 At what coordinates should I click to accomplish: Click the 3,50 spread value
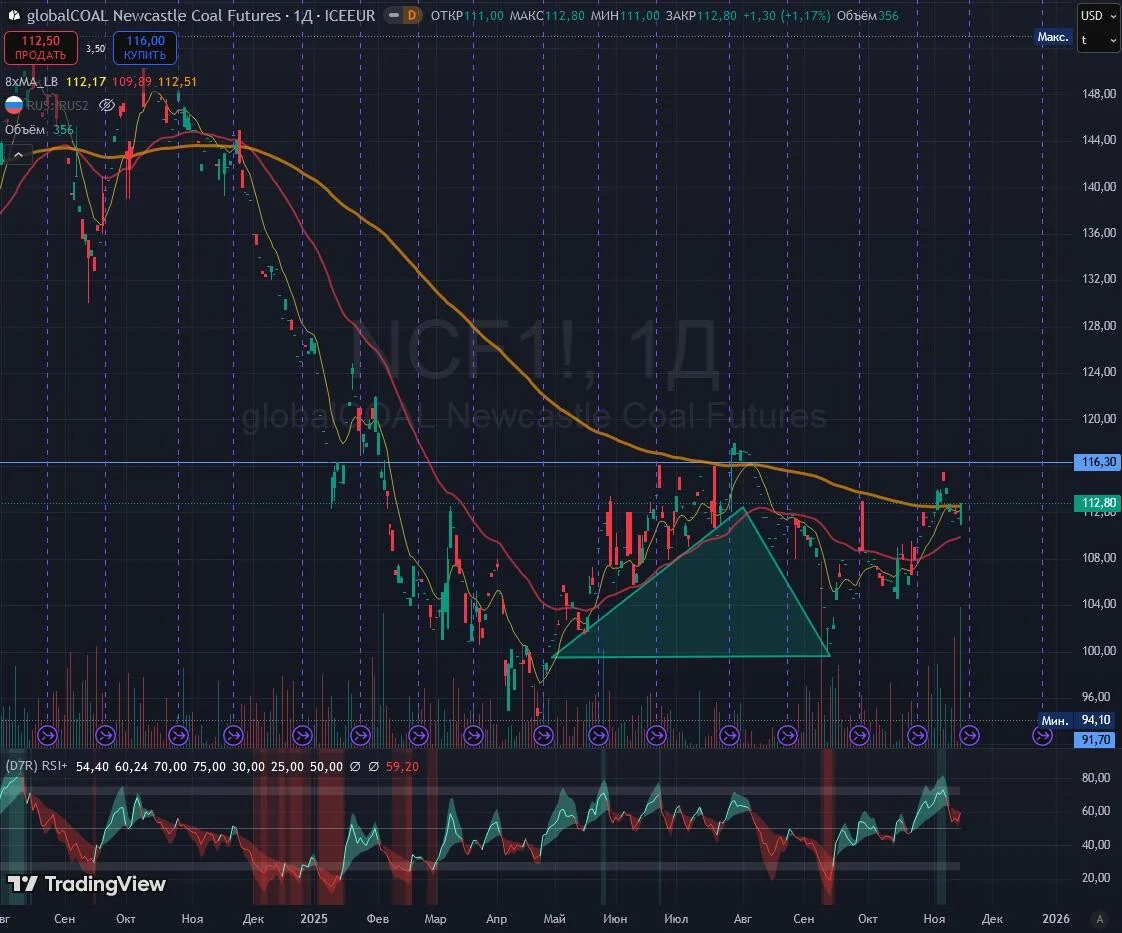coord(95,49)
